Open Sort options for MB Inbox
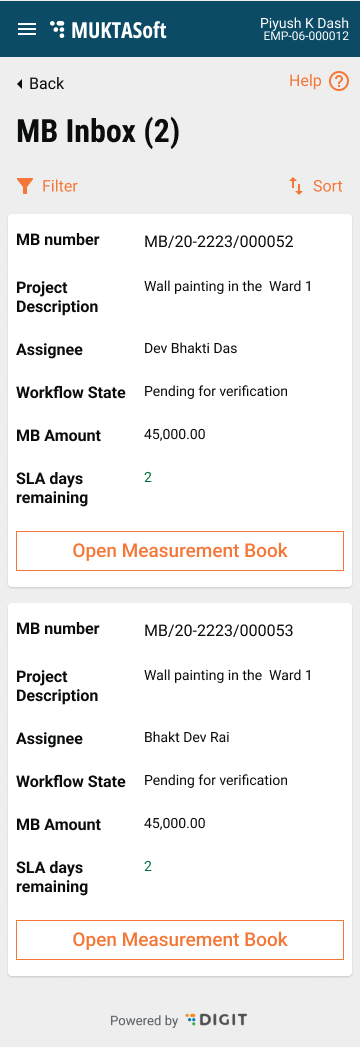This screenshot has width=360, height=1047. point(316,186)
